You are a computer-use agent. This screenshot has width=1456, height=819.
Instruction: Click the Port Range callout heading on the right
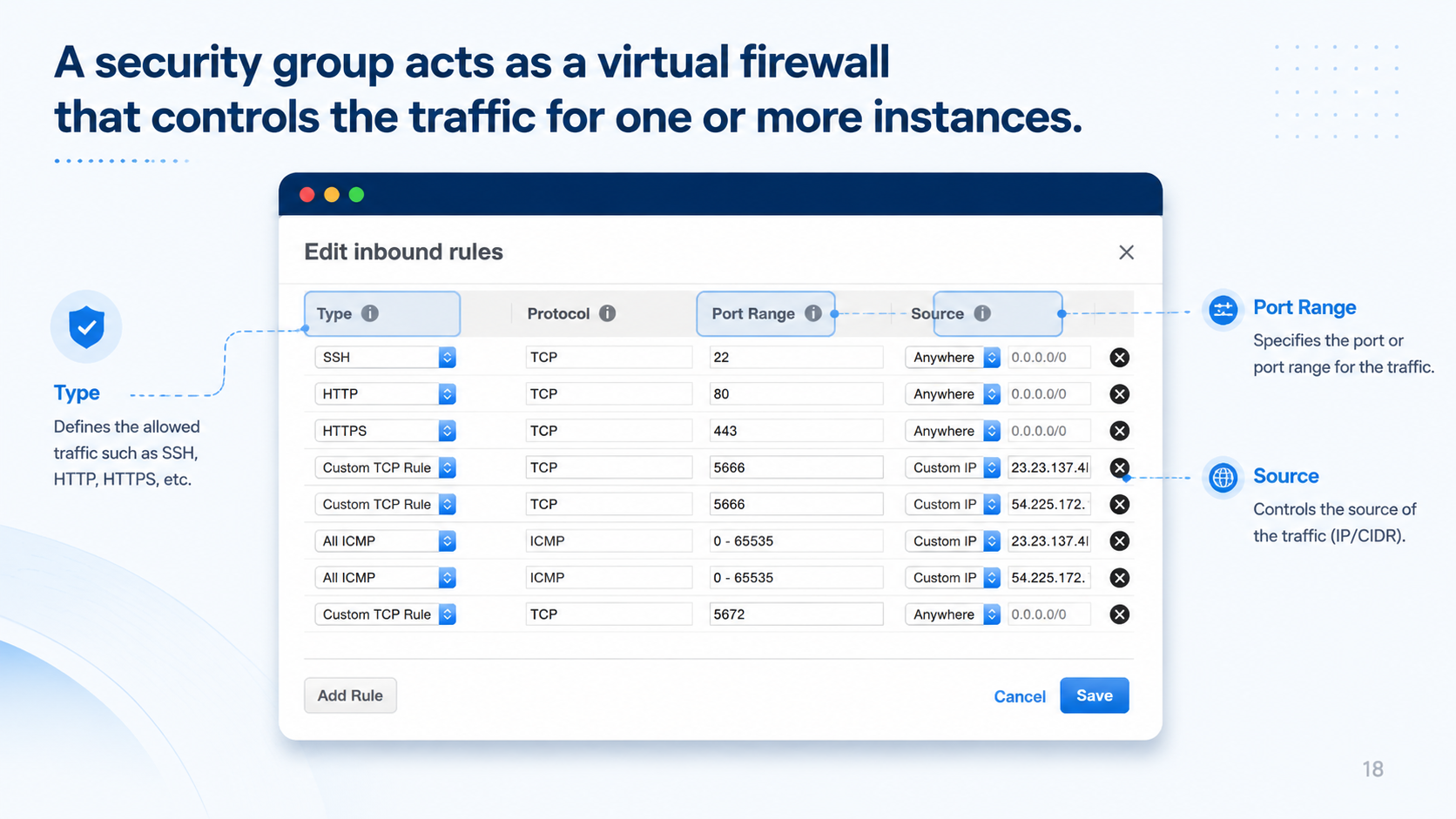(x=1304, y=307)
